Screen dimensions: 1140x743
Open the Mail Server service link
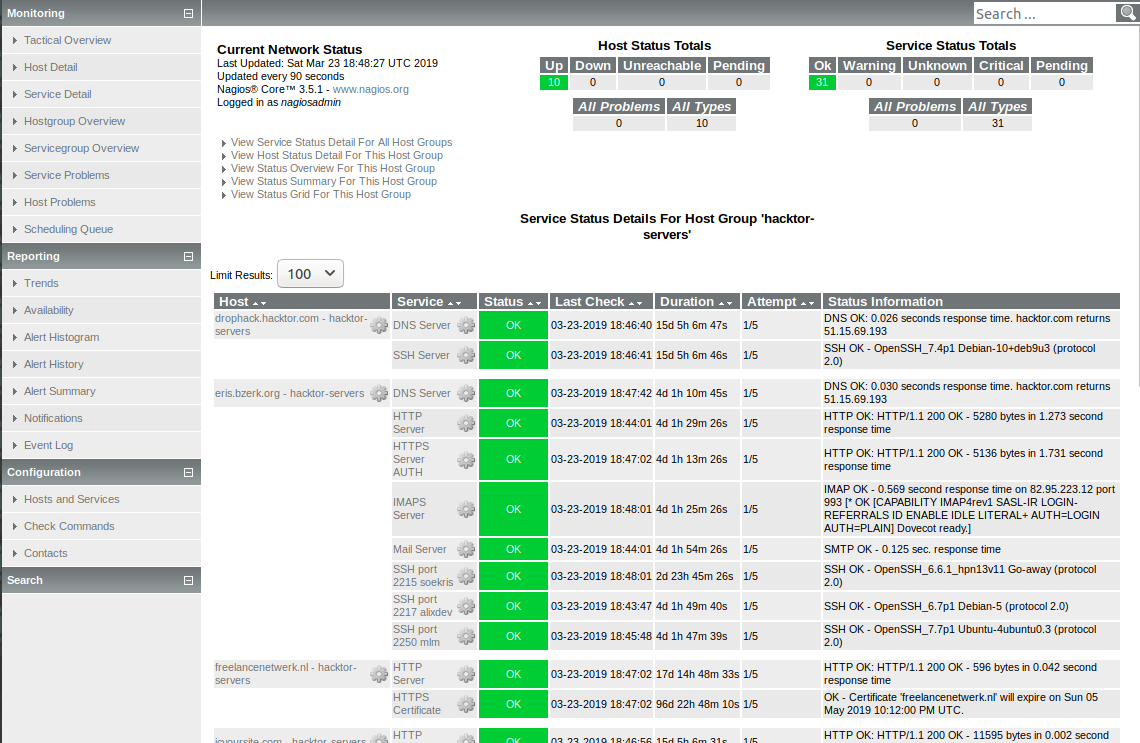click(420, 549)
